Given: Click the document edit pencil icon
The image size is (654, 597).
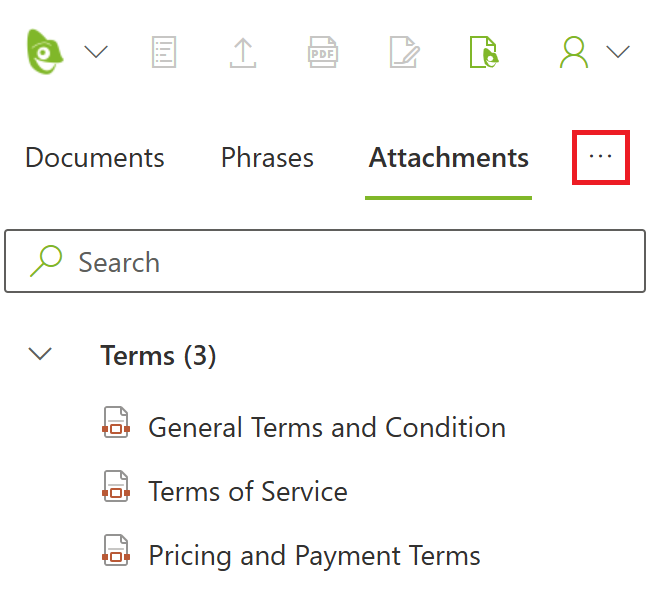Looking at the screenshot, I should (404, 52).
